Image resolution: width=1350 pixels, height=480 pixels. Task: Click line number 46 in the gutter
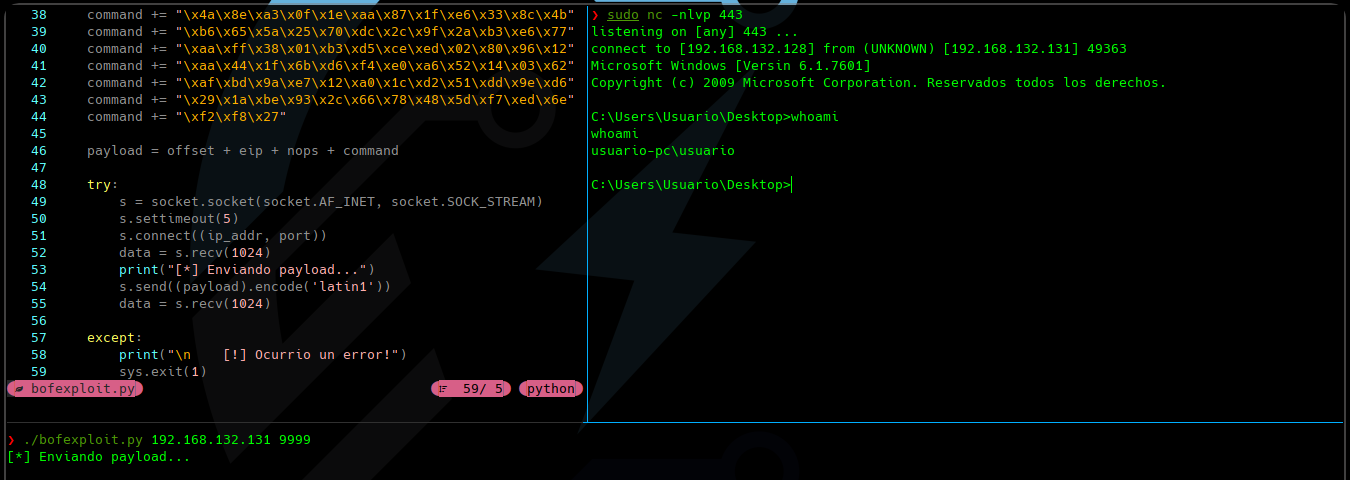click(38, 151)
